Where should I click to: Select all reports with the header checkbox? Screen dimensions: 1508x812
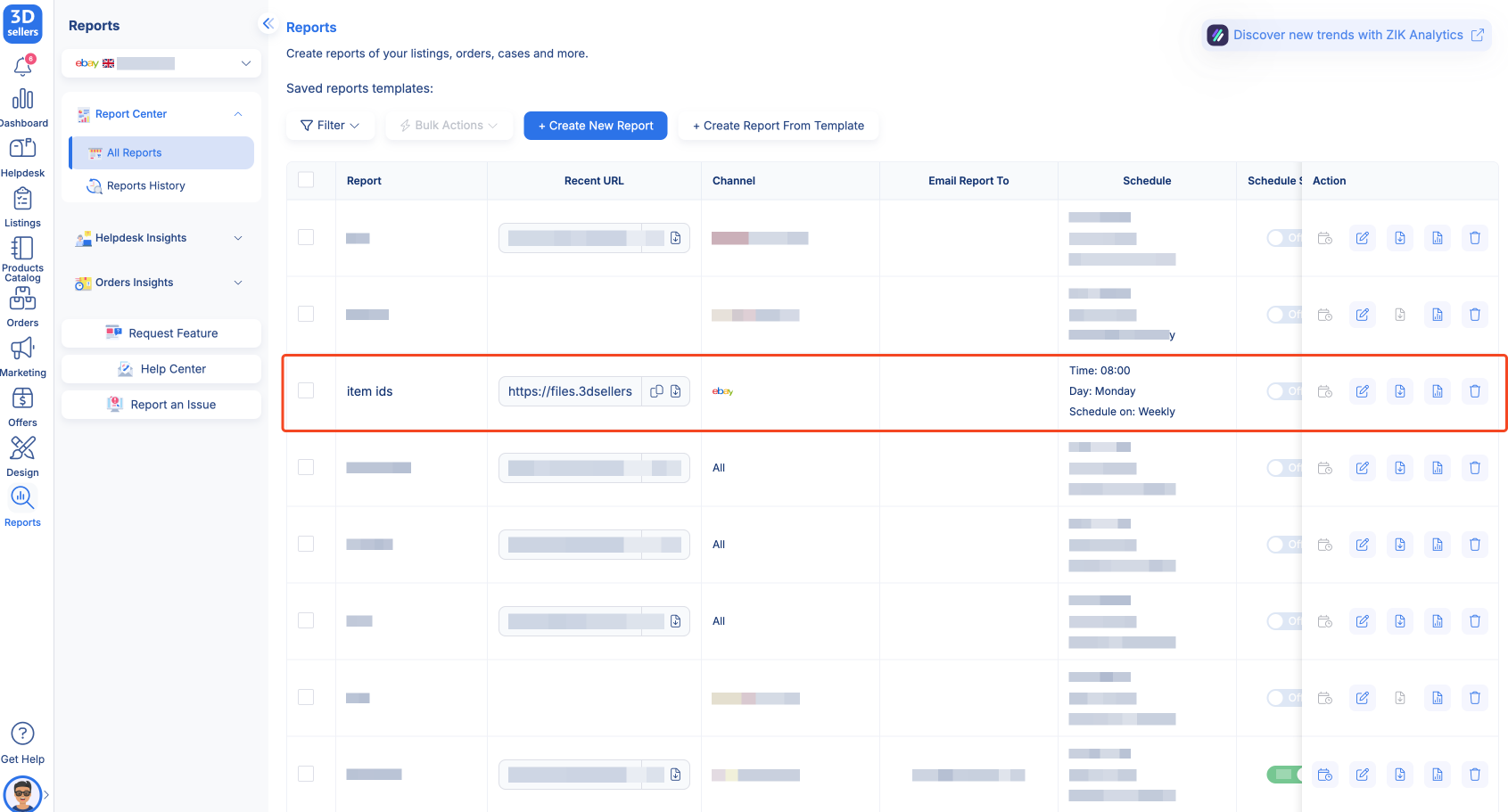pos(307,179)
